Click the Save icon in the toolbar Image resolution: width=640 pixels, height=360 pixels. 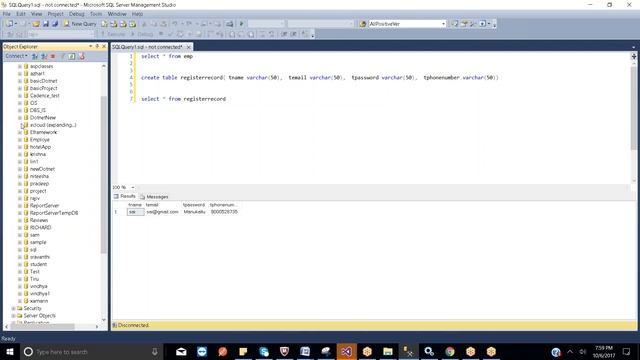pyautogui.click(x=46, y=24)
